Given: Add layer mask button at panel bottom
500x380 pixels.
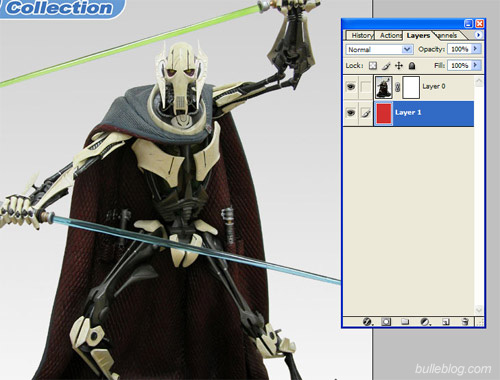Looking at the screenshot, I should click(x=386, y=322).
